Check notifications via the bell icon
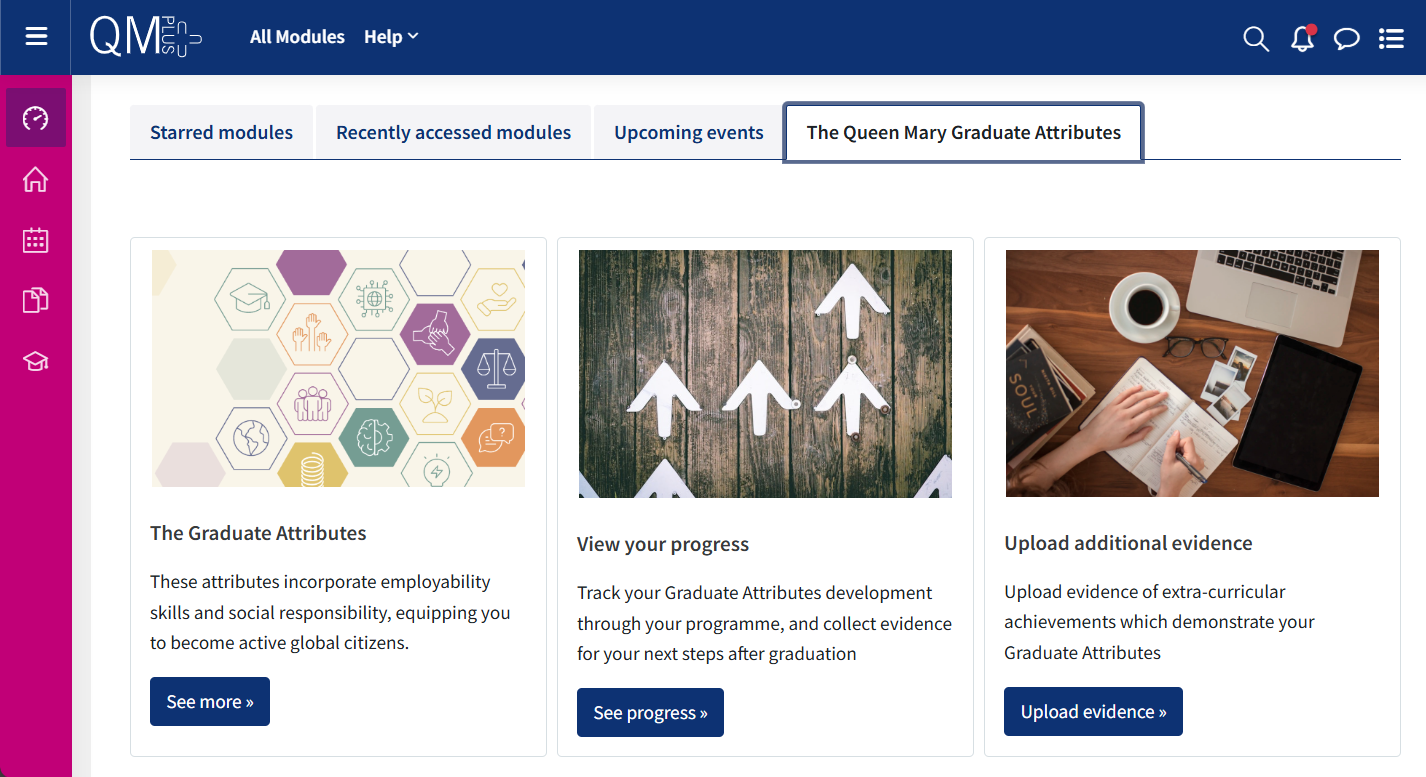1426x777 pixels. 1301,38
